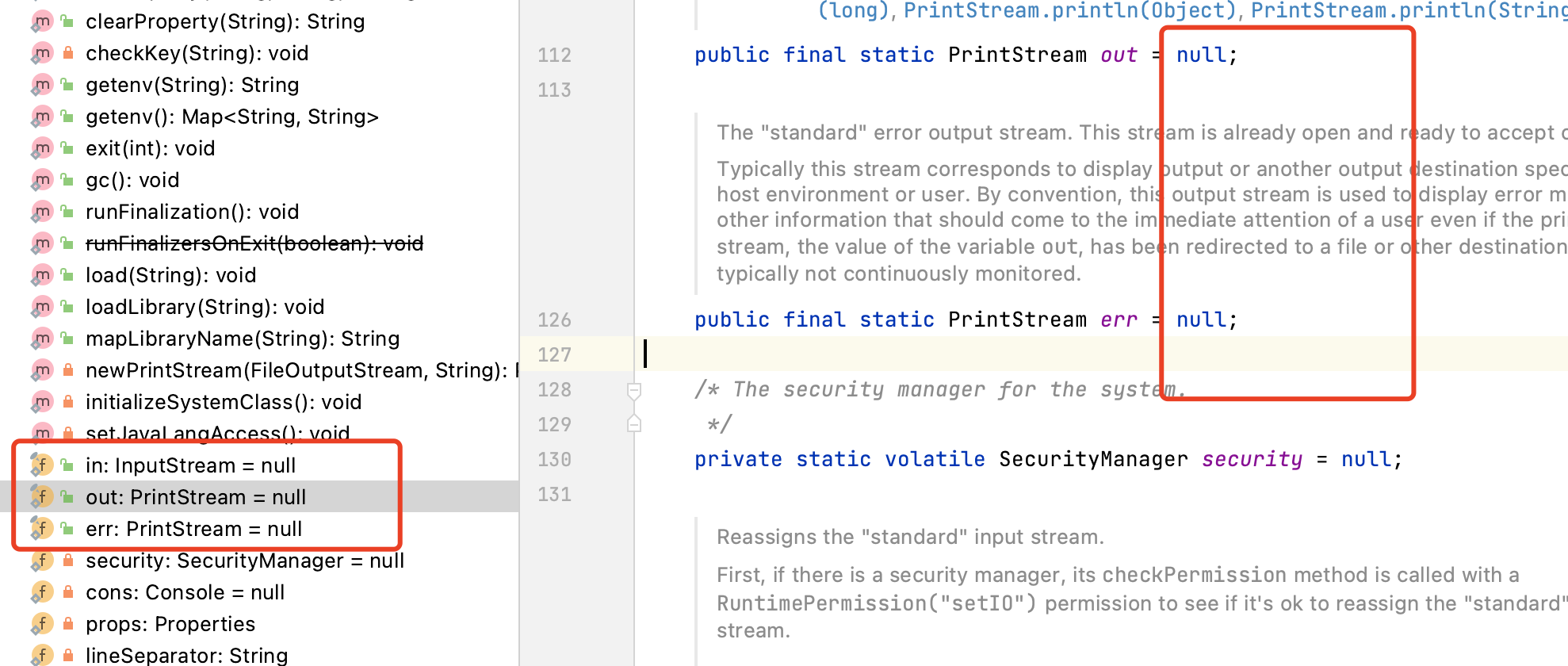Select the deprecated runFinalizersOnExit(boolean) method

(254, 243)
